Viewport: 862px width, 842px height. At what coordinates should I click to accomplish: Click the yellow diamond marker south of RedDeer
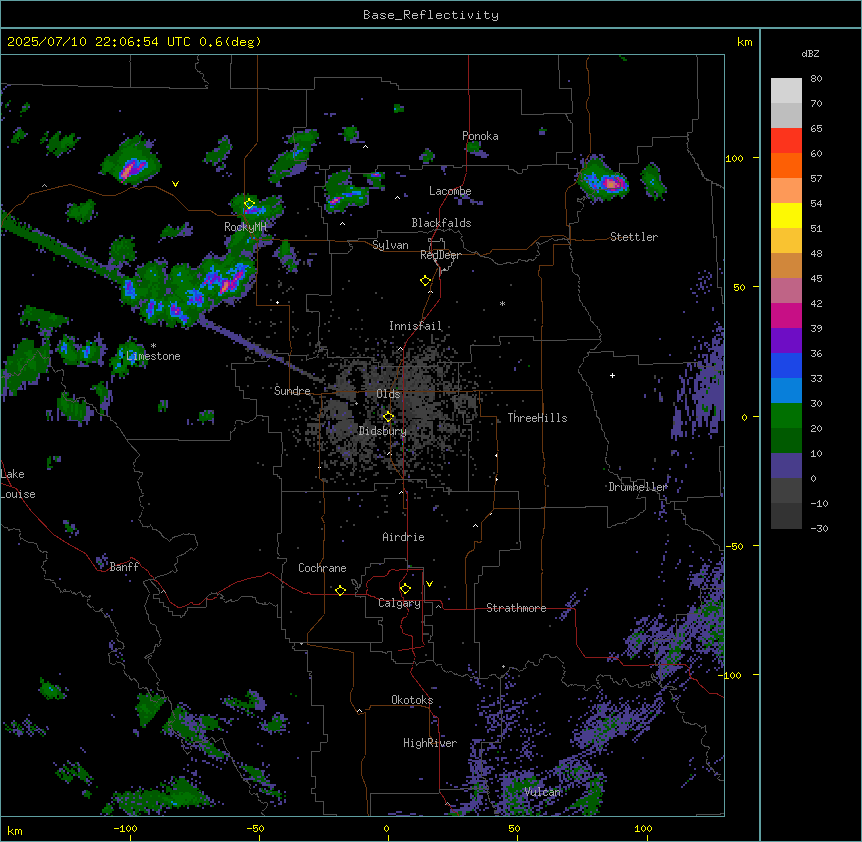point(425,281)
